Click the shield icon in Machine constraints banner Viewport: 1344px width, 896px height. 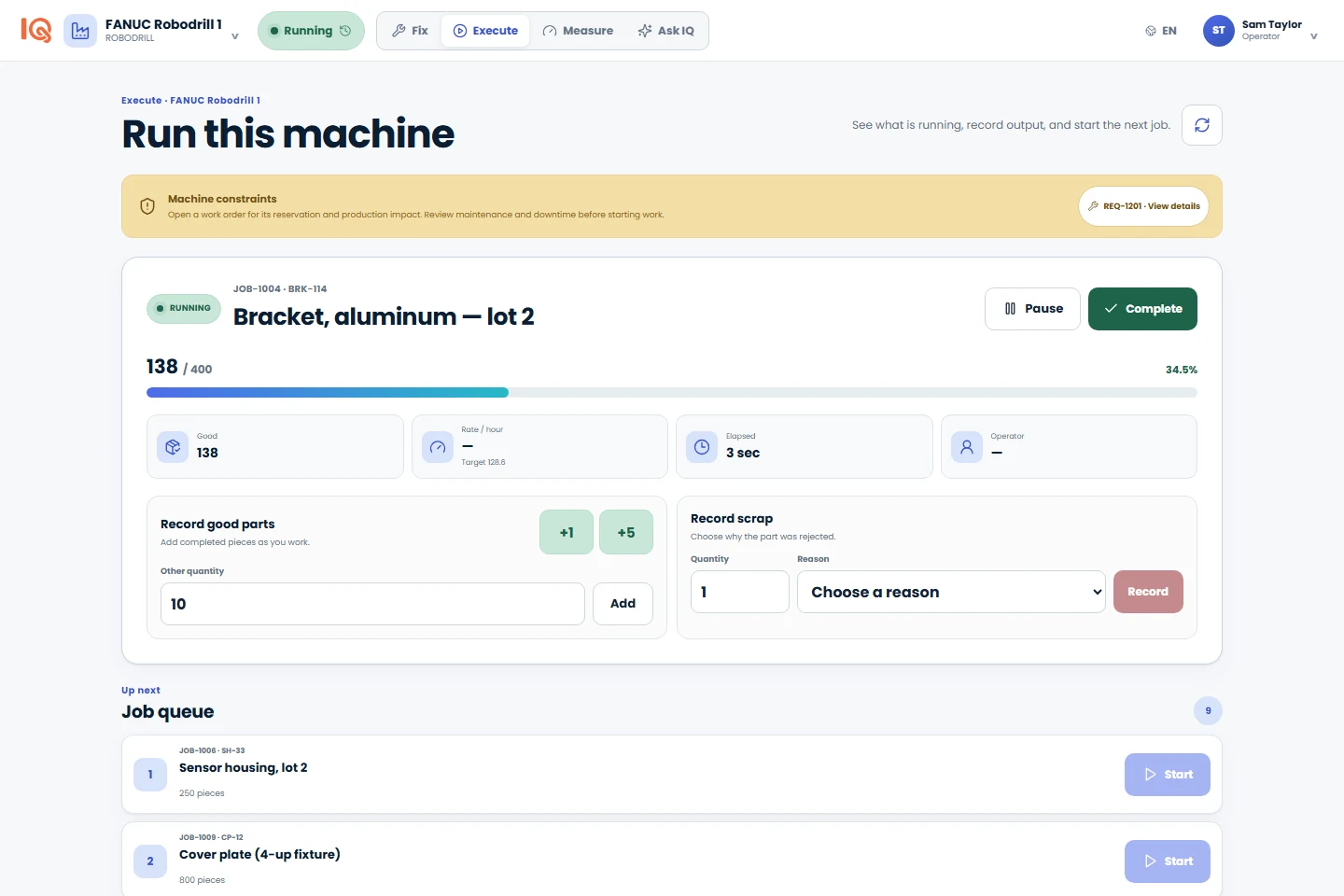click(x=147, y=206)
